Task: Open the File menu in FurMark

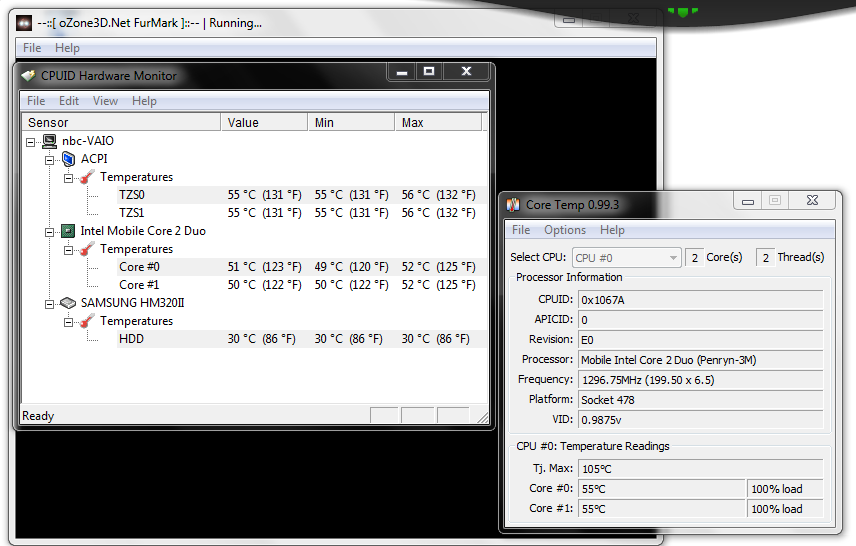Action: coord(32,48)
